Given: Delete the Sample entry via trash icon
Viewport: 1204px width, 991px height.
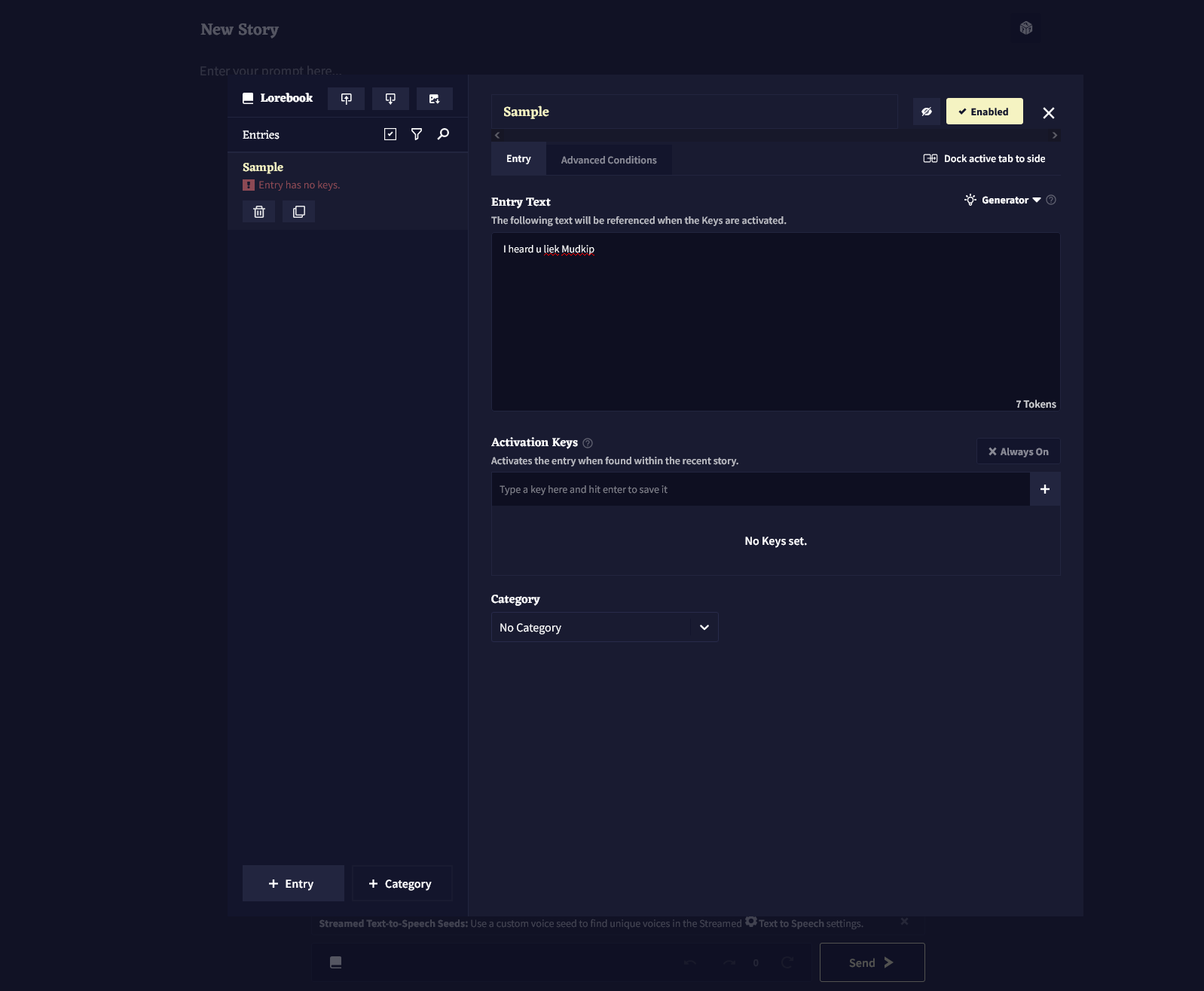Looking at the screenshot, I should [259, 212].
